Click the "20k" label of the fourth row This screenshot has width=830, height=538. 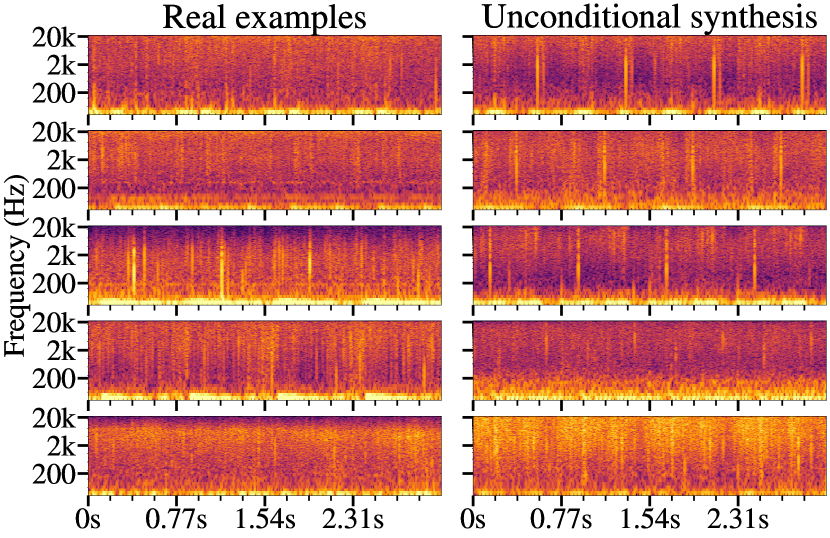pos(55,324)
